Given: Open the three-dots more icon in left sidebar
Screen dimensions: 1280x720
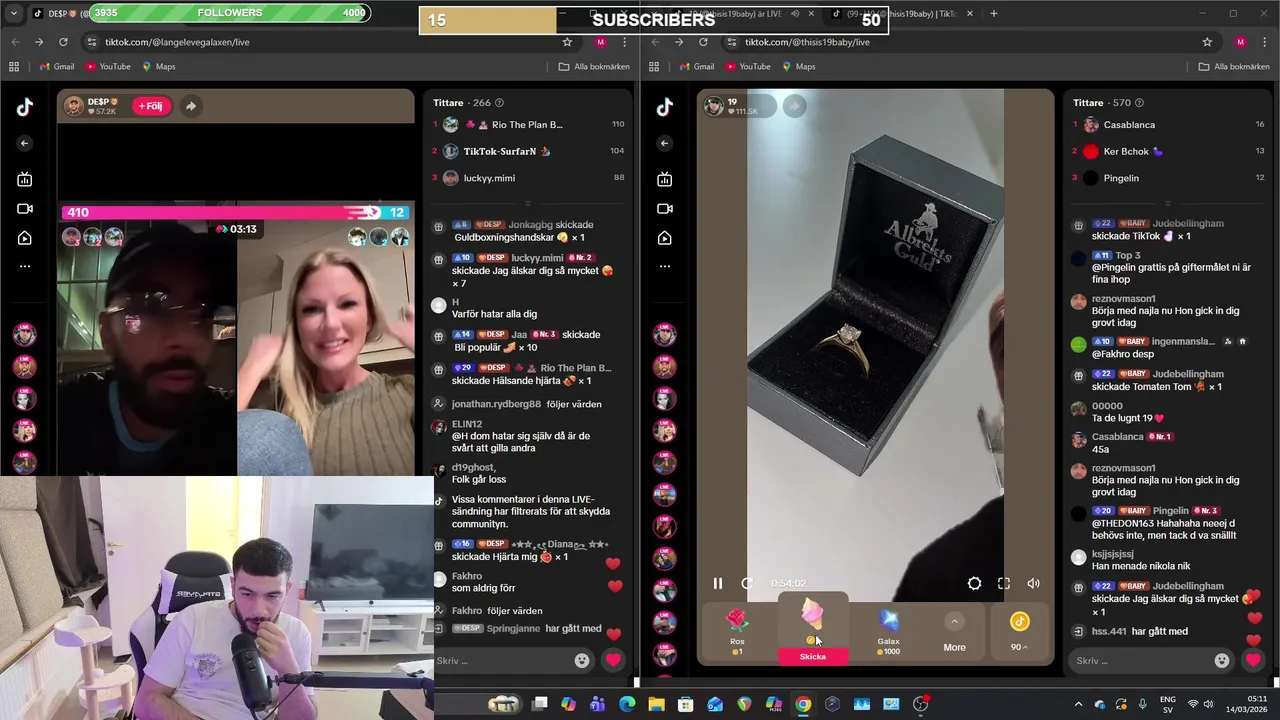Looking at the screenshot, I should pyautogui.click(x=25, y=266).
